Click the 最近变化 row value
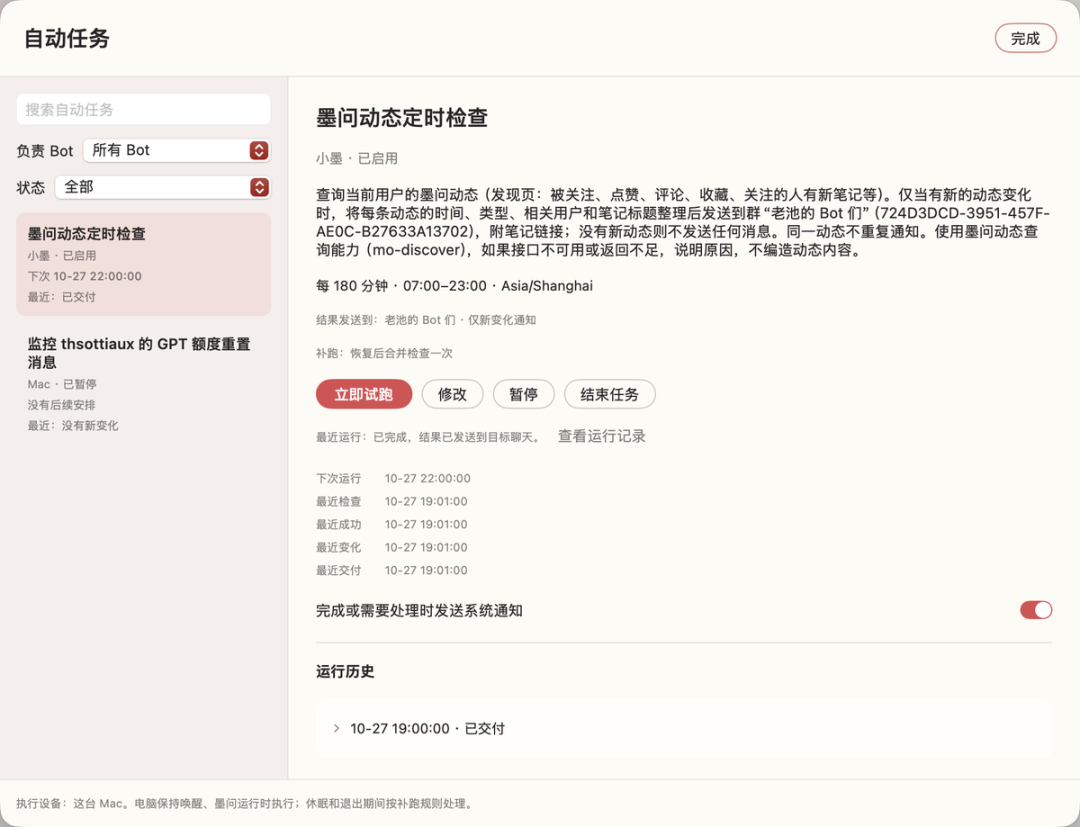The width and height of the screenshot is (1080, 827). 426,547
